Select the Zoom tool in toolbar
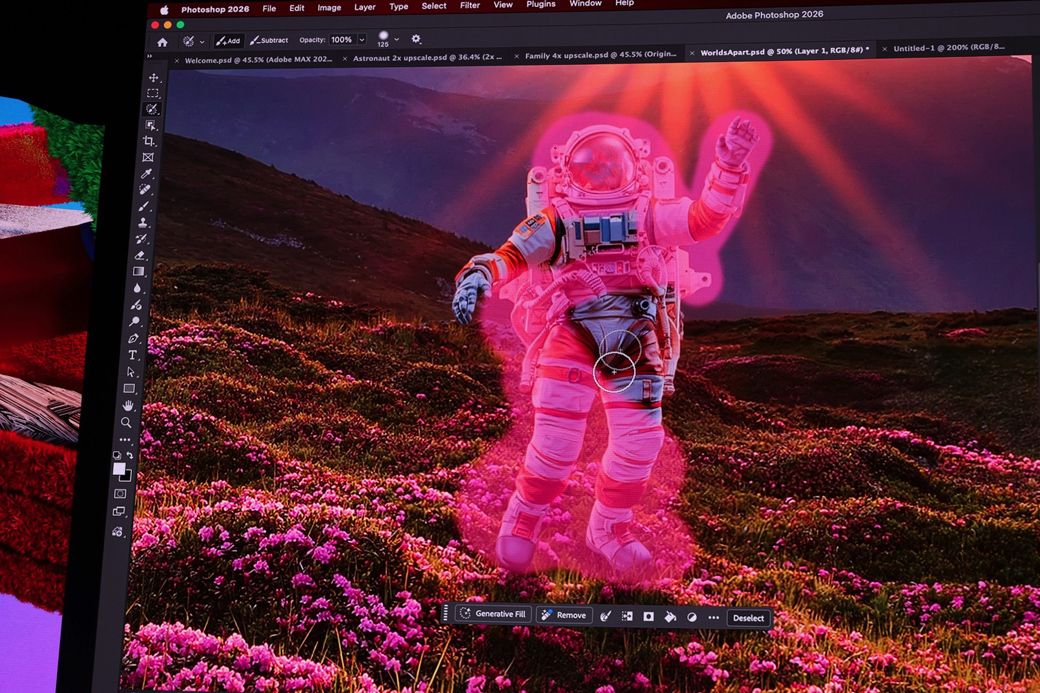 pyautogui.click(x=126, y=422)
